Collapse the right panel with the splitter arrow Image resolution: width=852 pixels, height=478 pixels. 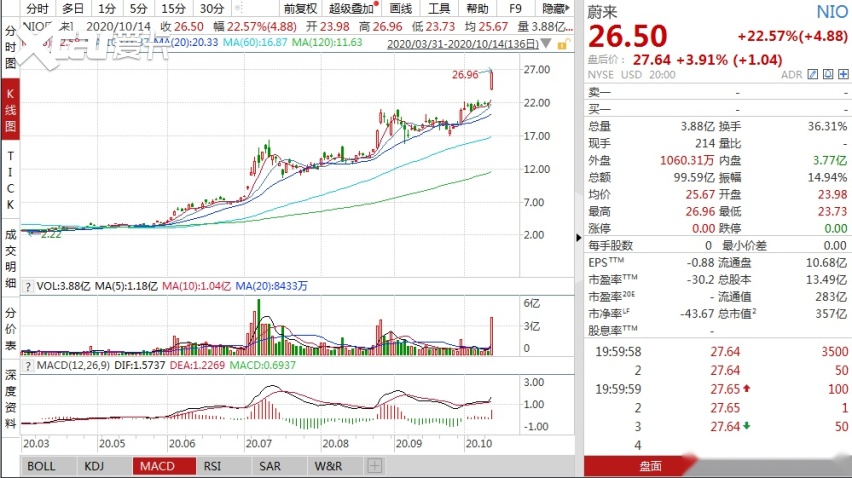(x=579, y=237)
